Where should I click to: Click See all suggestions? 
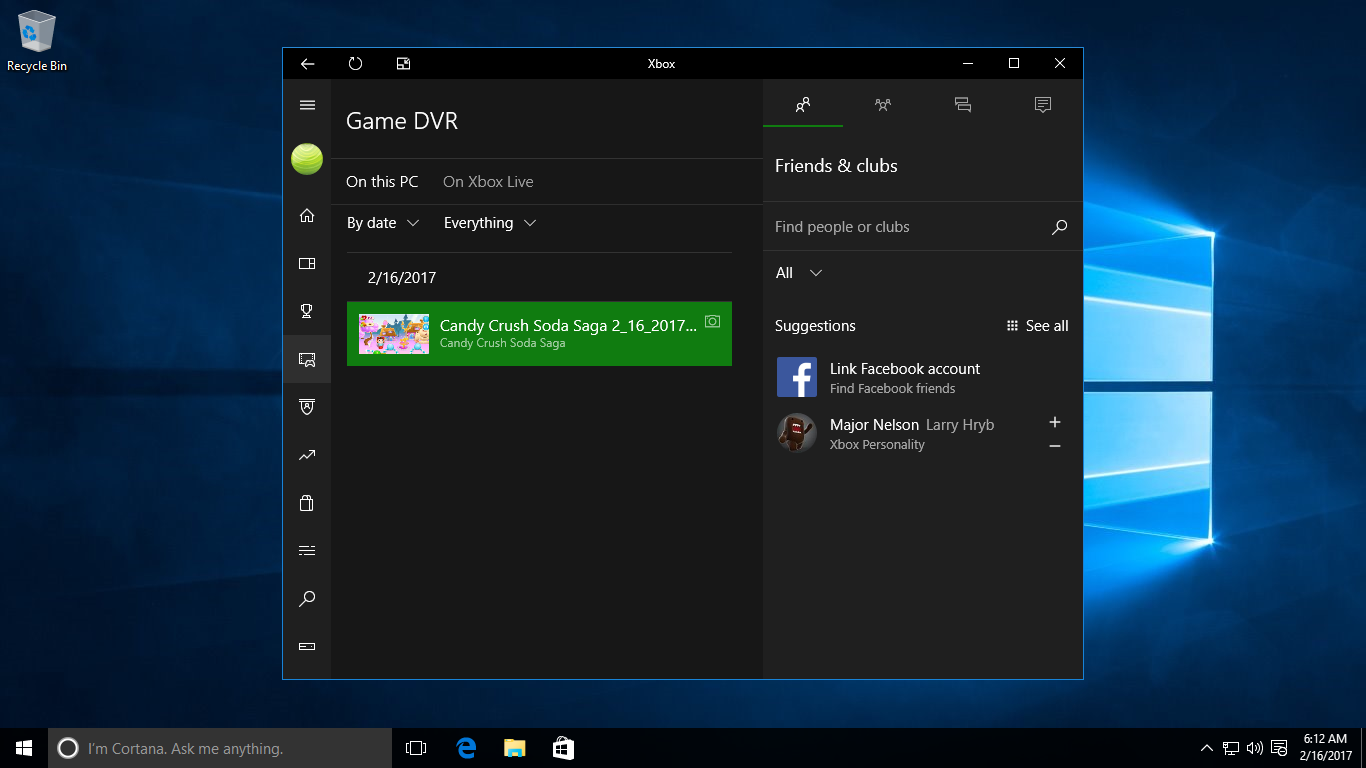[x=1037, y=326]
